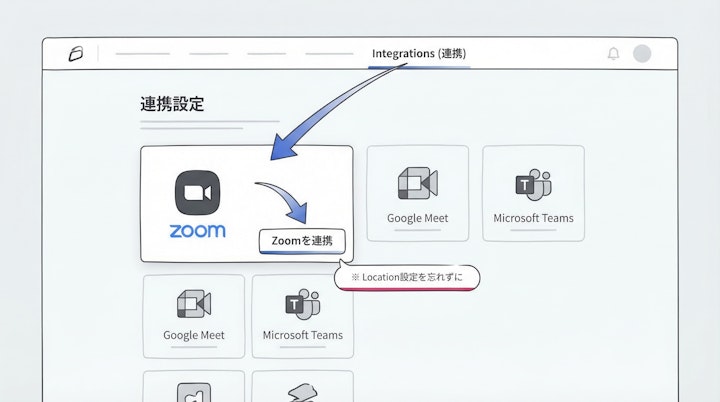This screenshot has width=720, height=402.
Task: Click Microsoft Teams label in second card row
Action: [x=303, y=335]
